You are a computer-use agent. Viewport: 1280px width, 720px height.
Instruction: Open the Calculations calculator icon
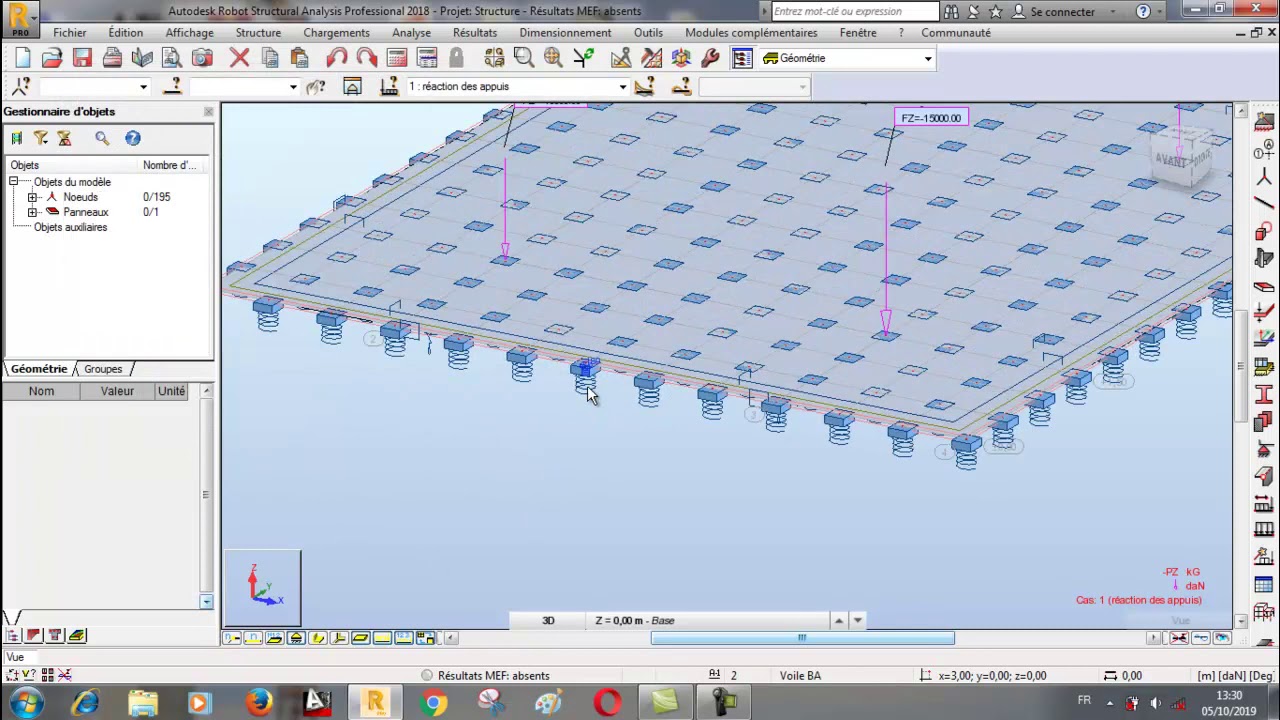397,58
